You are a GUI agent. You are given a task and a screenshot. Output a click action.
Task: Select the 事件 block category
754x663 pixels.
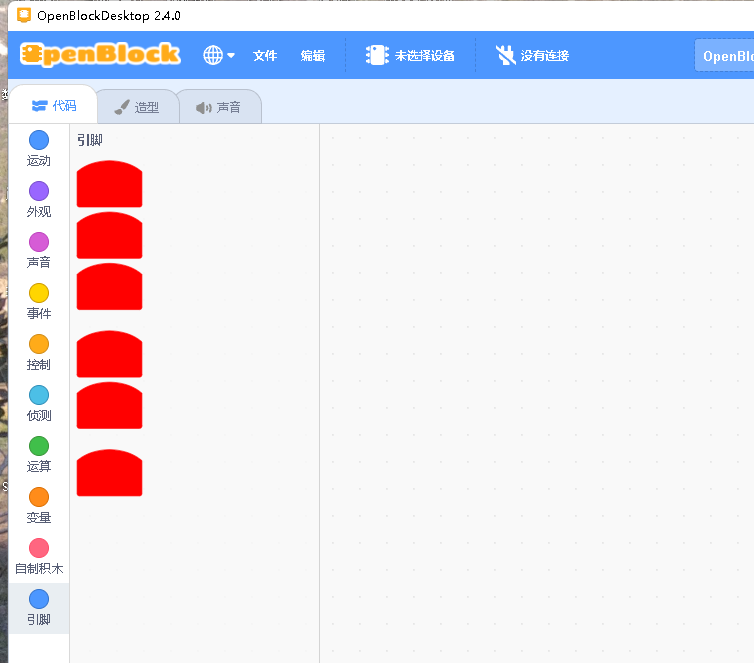[x=39, y=301]
